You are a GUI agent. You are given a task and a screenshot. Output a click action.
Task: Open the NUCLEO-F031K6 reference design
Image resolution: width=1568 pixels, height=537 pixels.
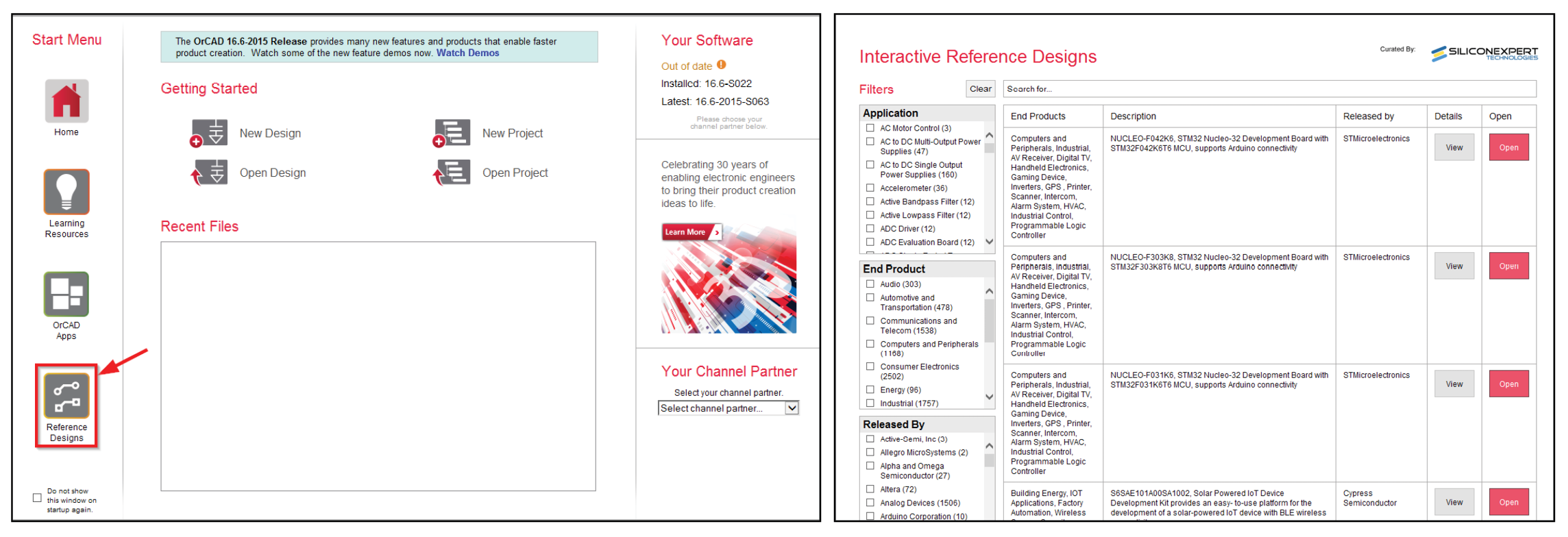point(1509,384)
